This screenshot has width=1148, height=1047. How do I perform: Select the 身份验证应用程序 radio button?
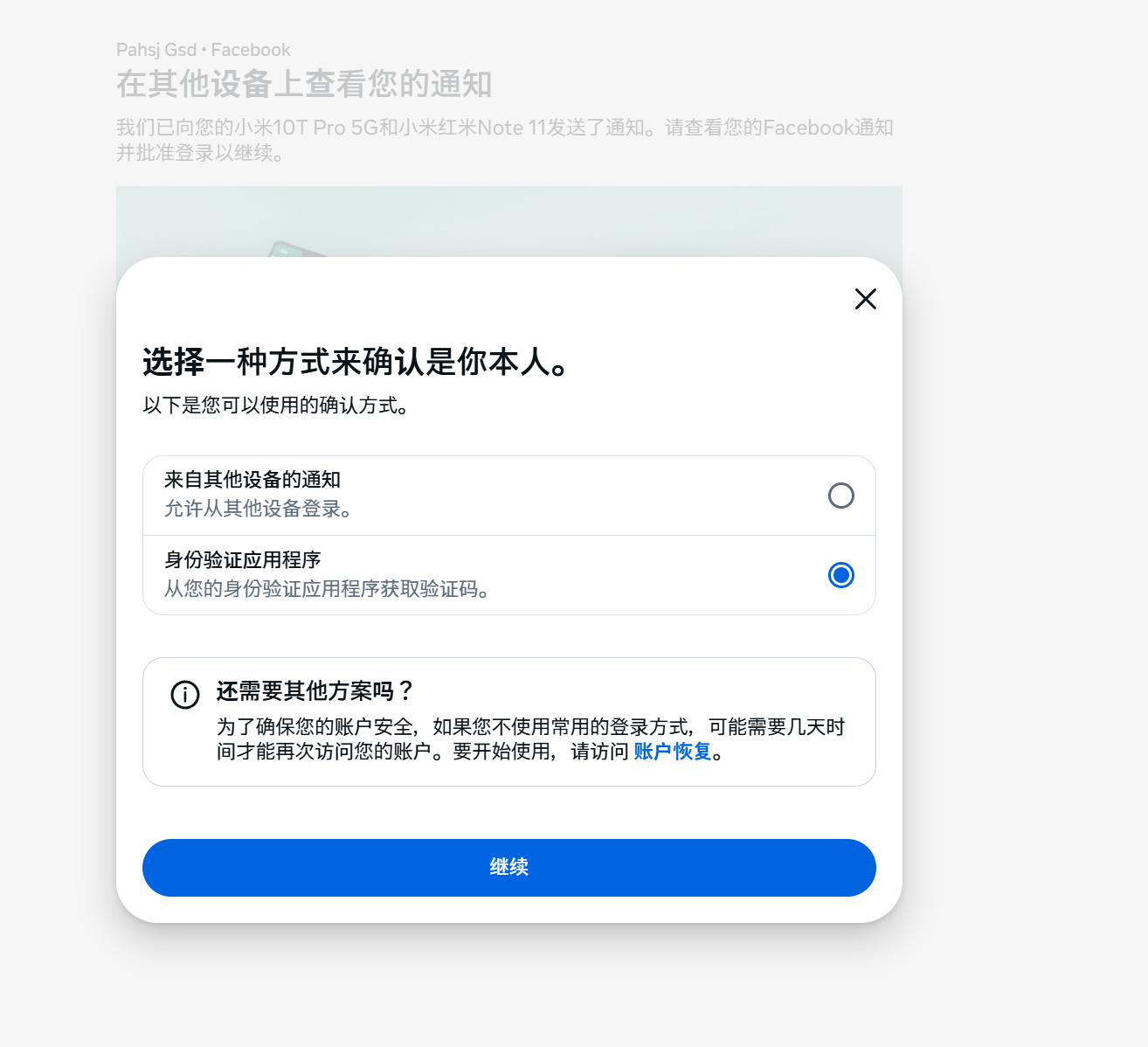pos(840,575)
